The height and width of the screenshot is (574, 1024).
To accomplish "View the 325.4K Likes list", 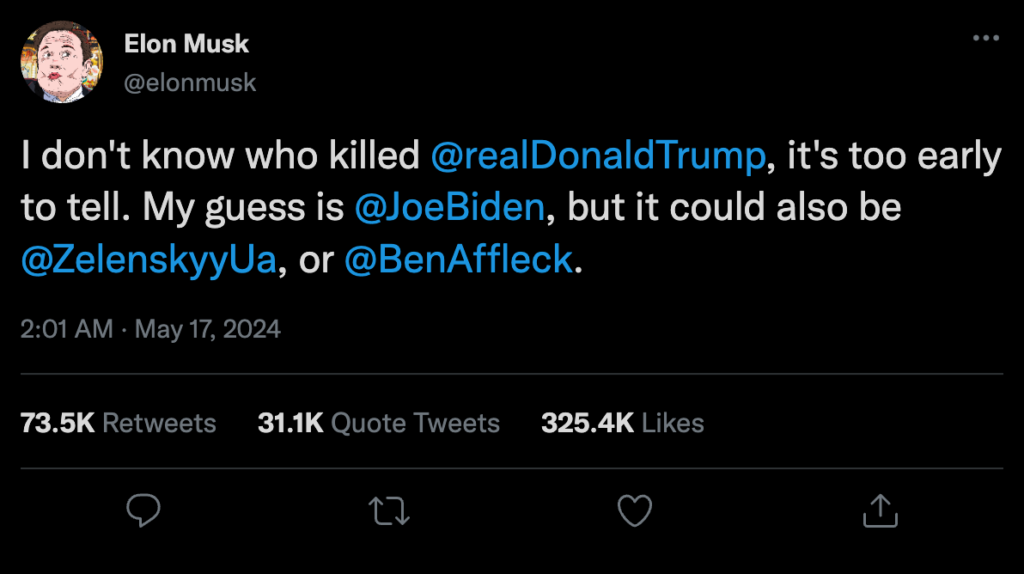I will pos(622,423).
